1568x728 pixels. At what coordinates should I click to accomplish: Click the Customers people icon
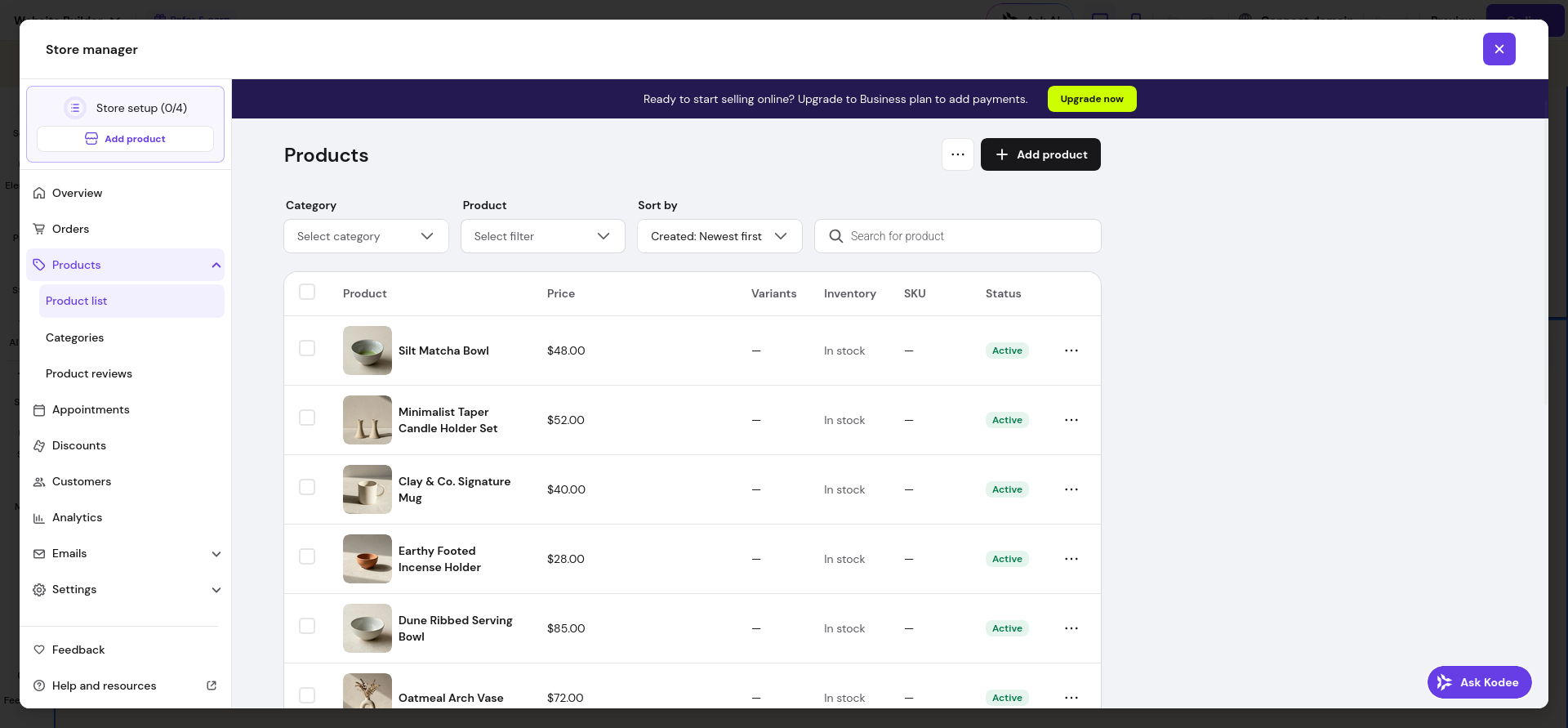(x=39, y=482)
